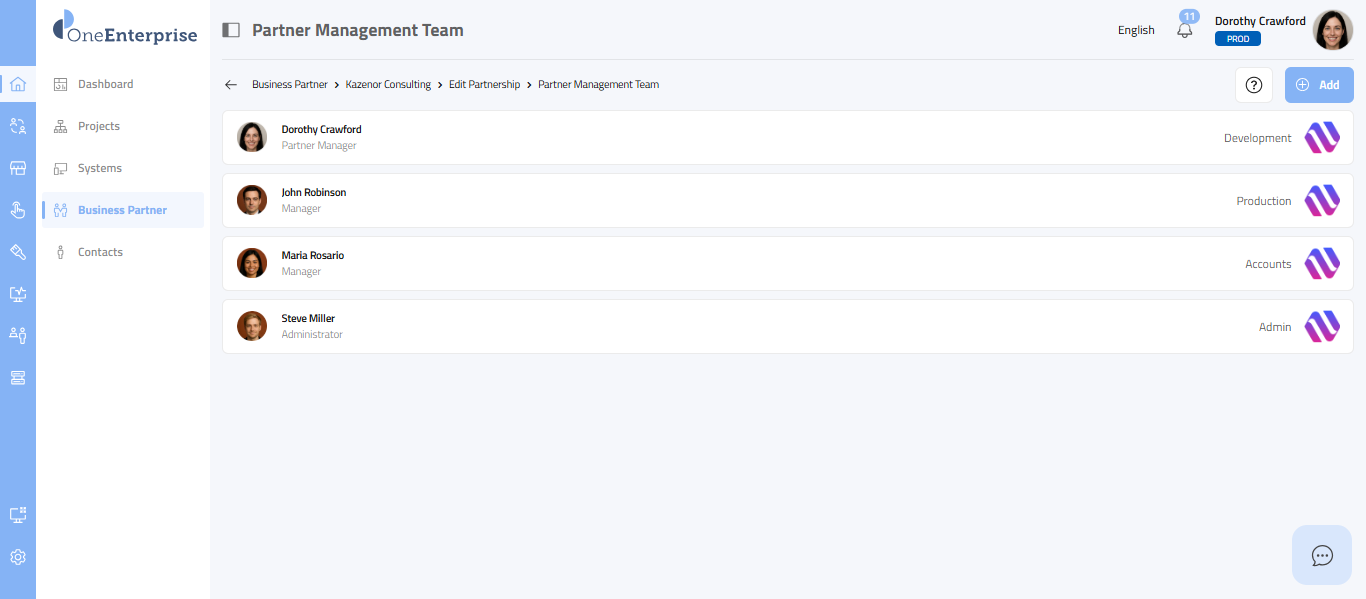Click Steve Miller's avatar thumbnail
Viewport: 1366px width, 599px height.
pyautogui.click(x=252, y=326)
